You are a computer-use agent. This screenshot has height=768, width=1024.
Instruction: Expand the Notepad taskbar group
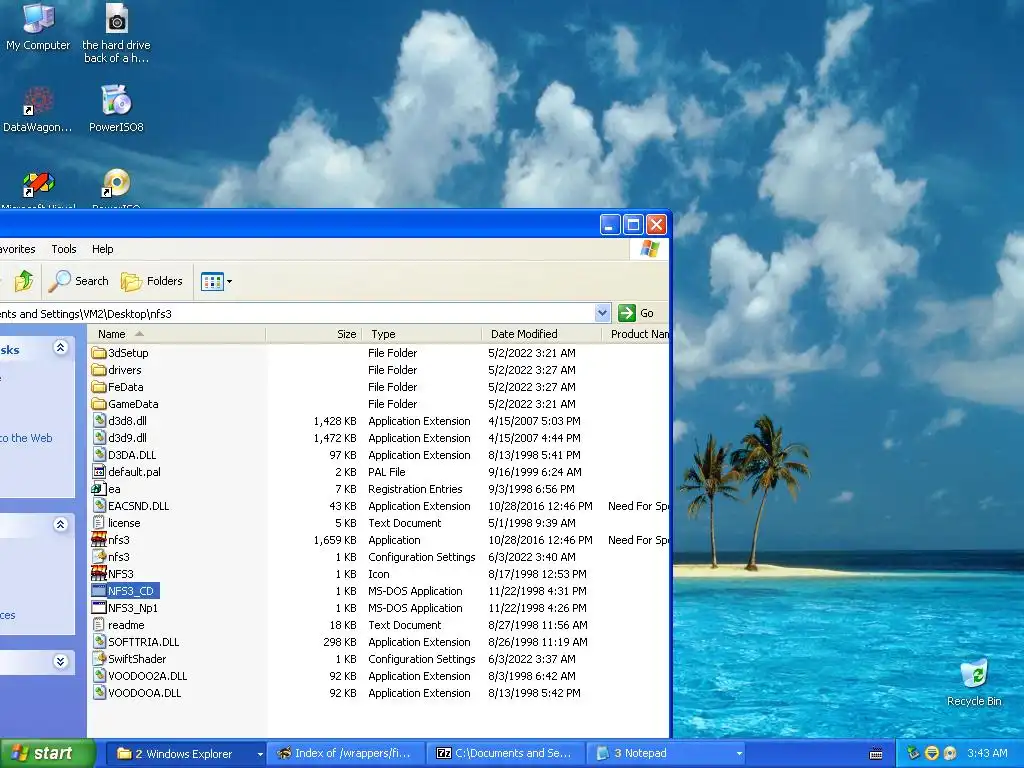(739, 754)
